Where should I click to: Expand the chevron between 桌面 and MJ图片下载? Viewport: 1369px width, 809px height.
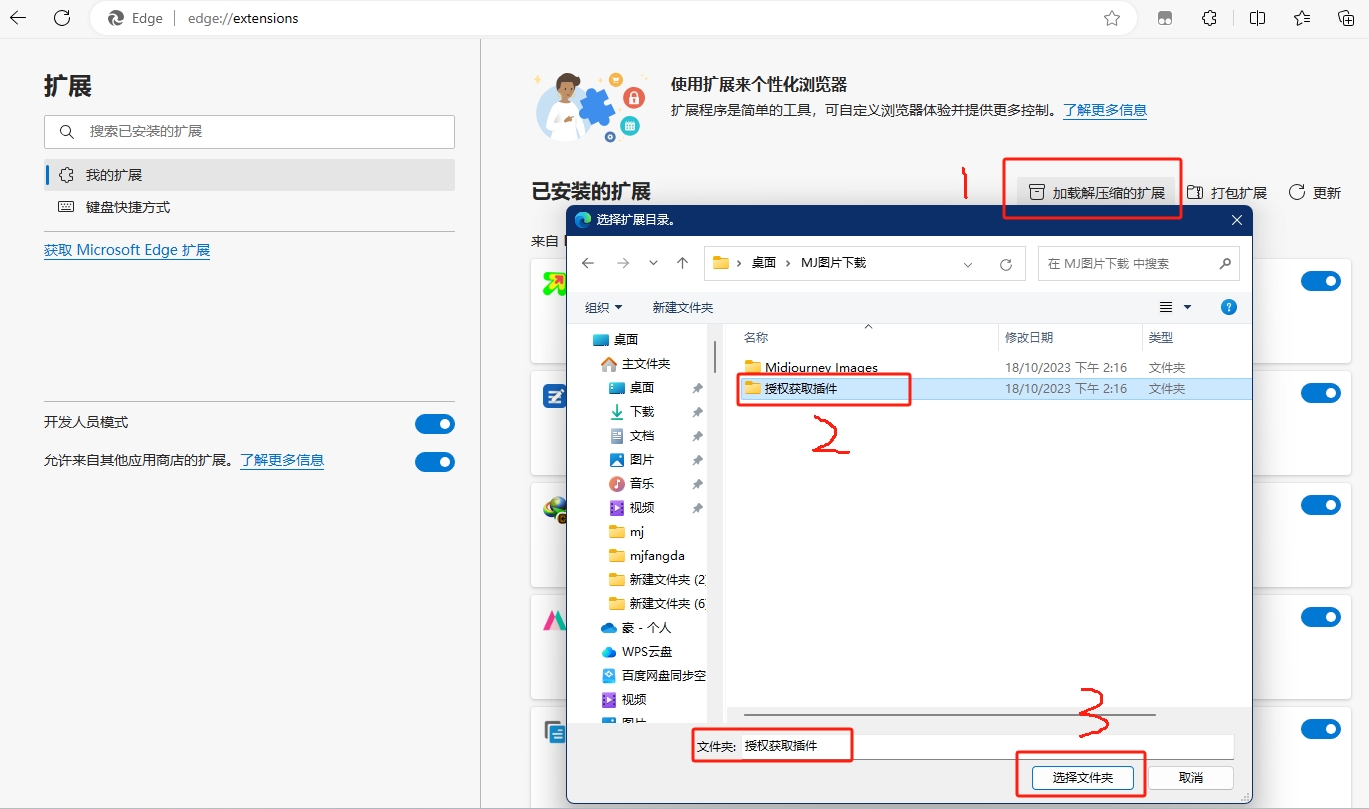point(789,263)
